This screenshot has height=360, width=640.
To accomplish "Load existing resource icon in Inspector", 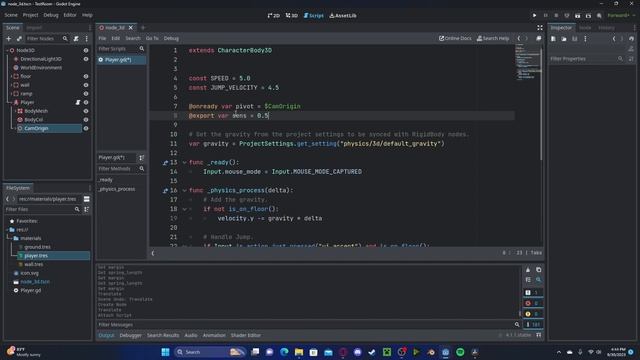I will point(564,39).
